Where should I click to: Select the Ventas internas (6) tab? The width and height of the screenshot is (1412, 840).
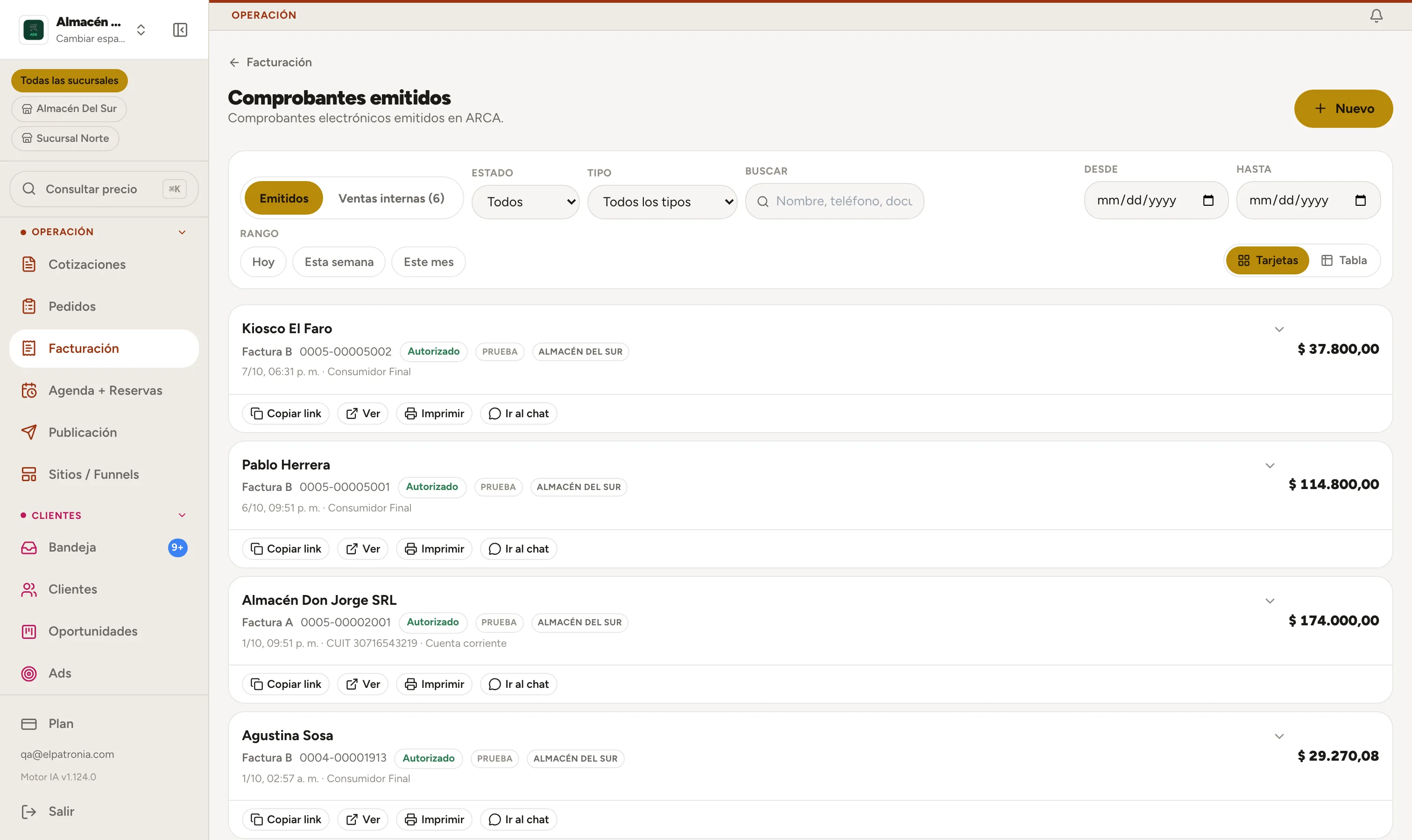pyautogui.click(x=391, y=198)
